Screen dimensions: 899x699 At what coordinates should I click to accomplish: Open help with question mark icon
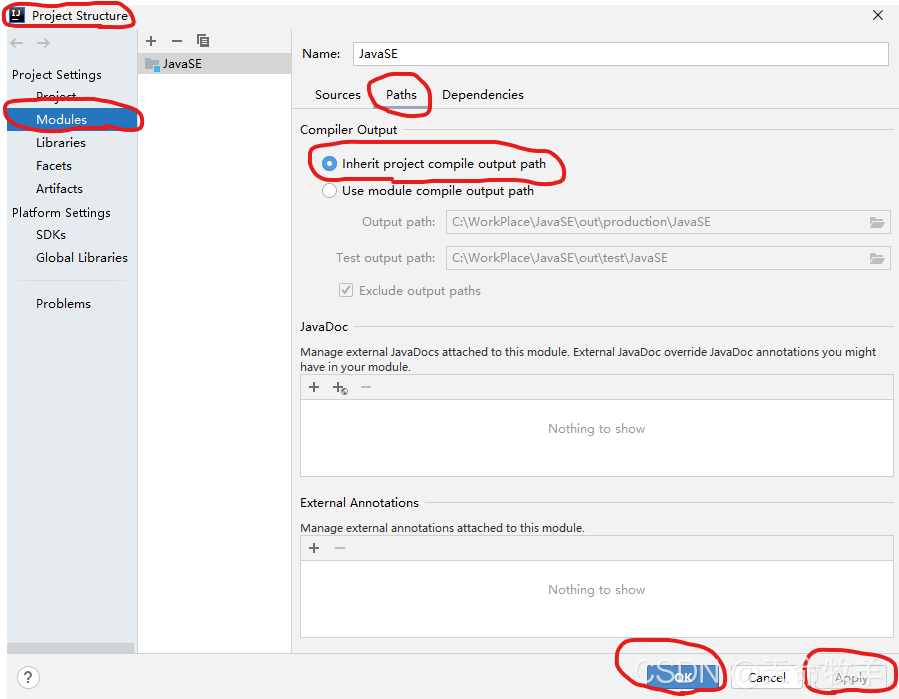click(28, 677)
